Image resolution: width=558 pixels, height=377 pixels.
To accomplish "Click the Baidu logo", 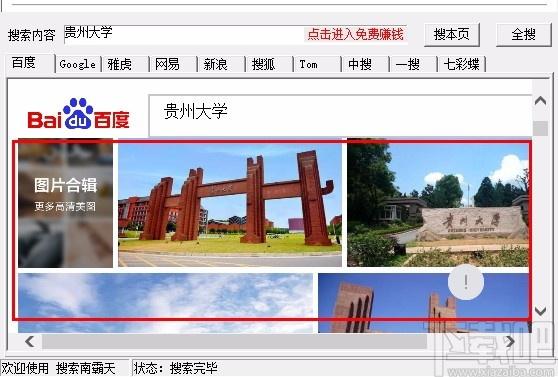I will click(x=78, y=114).
